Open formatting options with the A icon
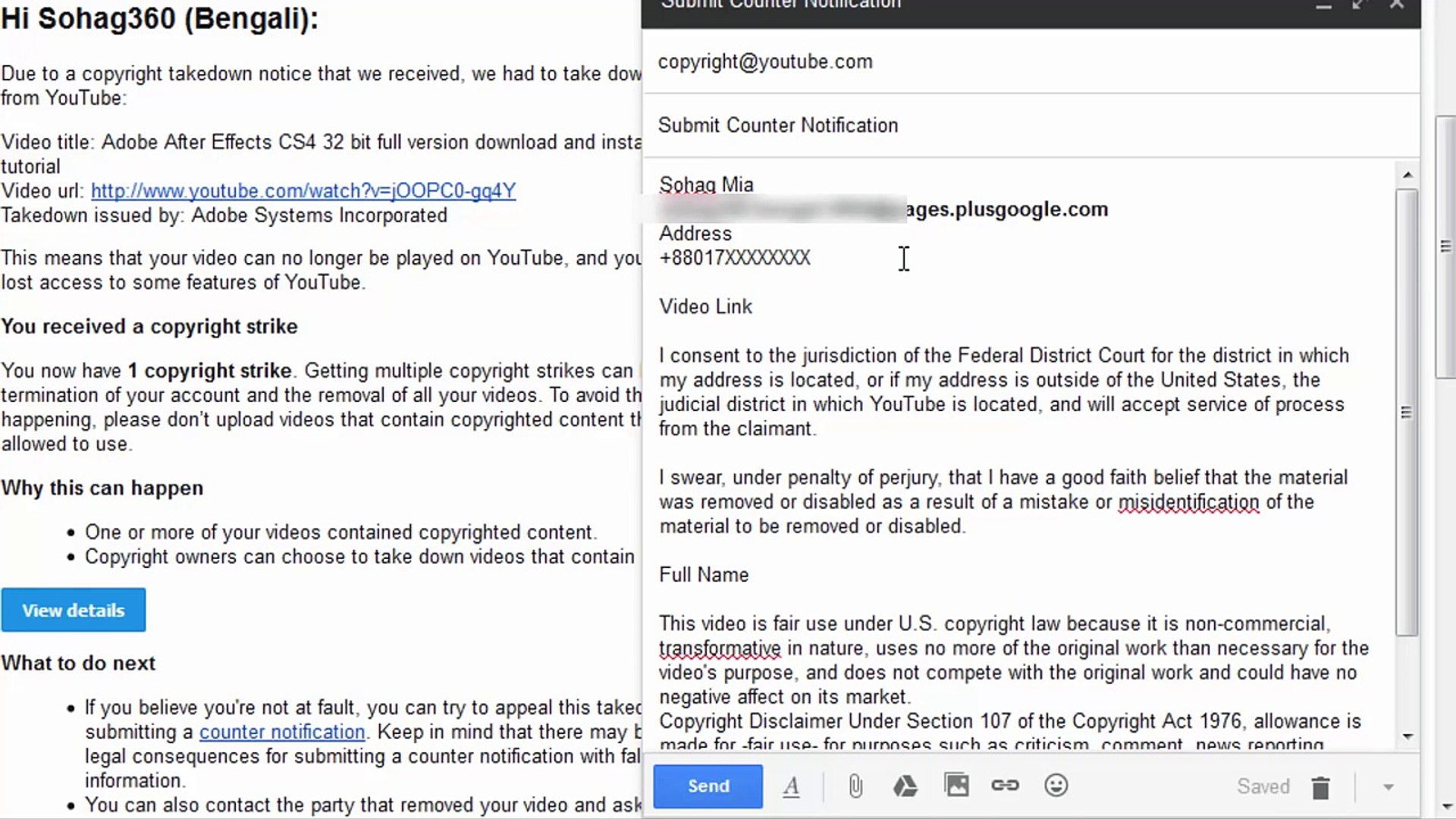Viewport: 1456px width, 819px height. (792, 786)
